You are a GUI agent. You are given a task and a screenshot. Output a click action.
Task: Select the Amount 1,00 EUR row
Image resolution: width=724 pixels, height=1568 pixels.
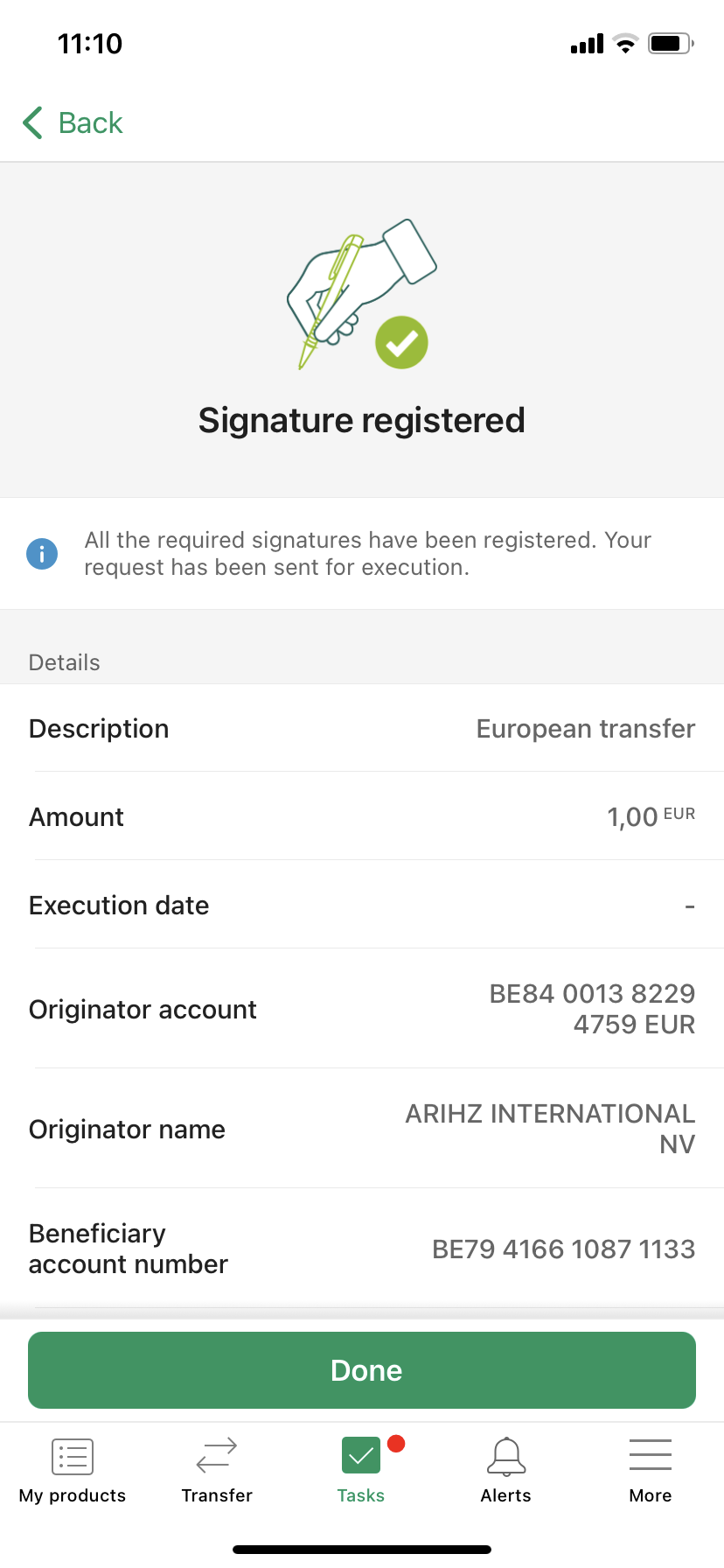coord(362,816)
